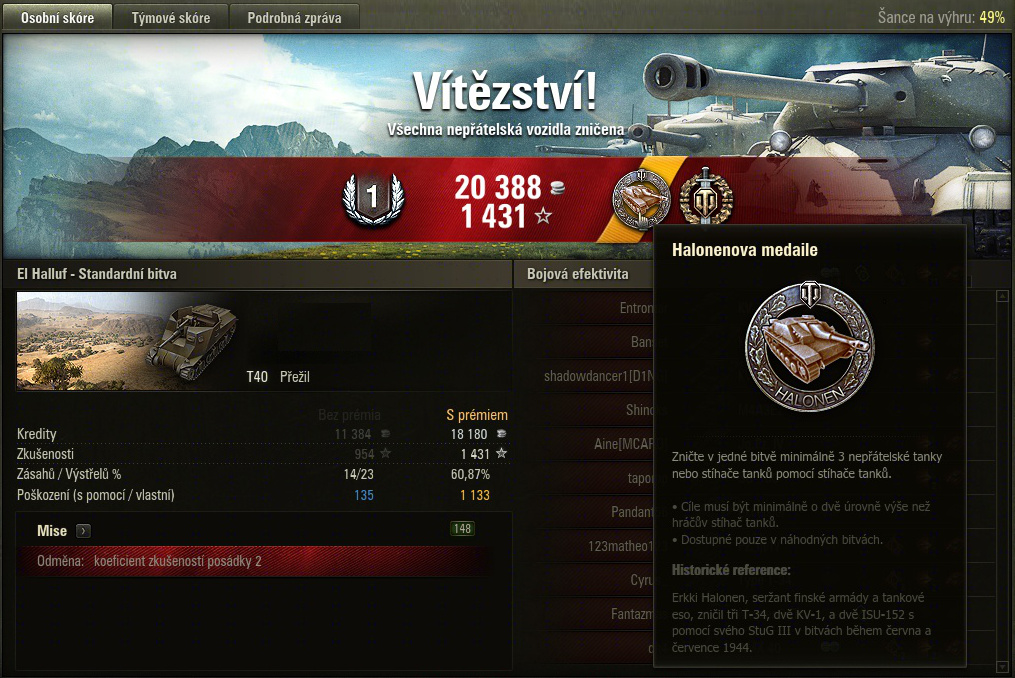Click the credits coin icon beside 20 388
The image size is (1015, 678).
pyautogui.click(x=557, y=188)
